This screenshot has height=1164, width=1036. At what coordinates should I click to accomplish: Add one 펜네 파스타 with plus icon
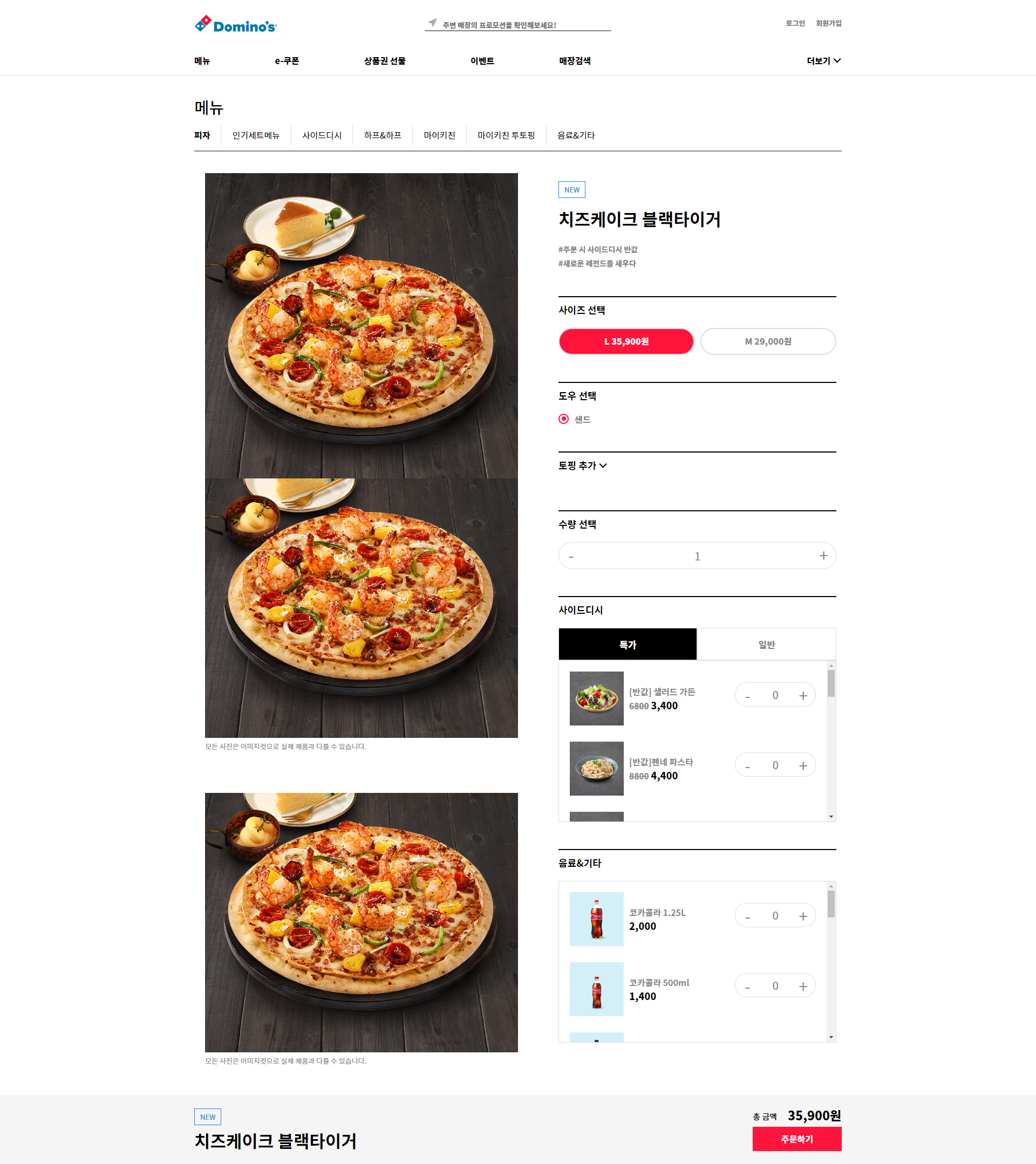pos(802,765)
